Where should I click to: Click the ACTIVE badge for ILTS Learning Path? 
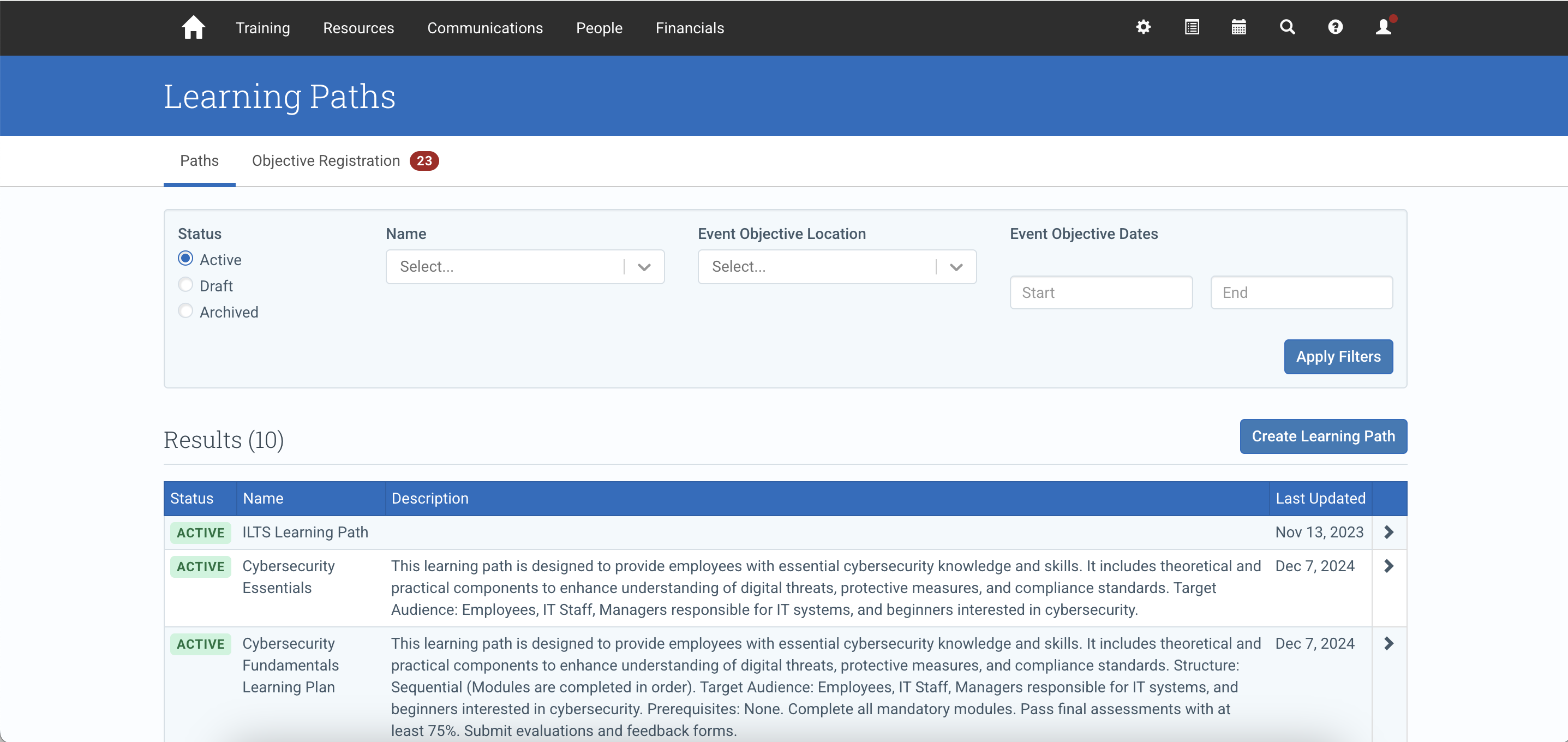pos(200,532)
